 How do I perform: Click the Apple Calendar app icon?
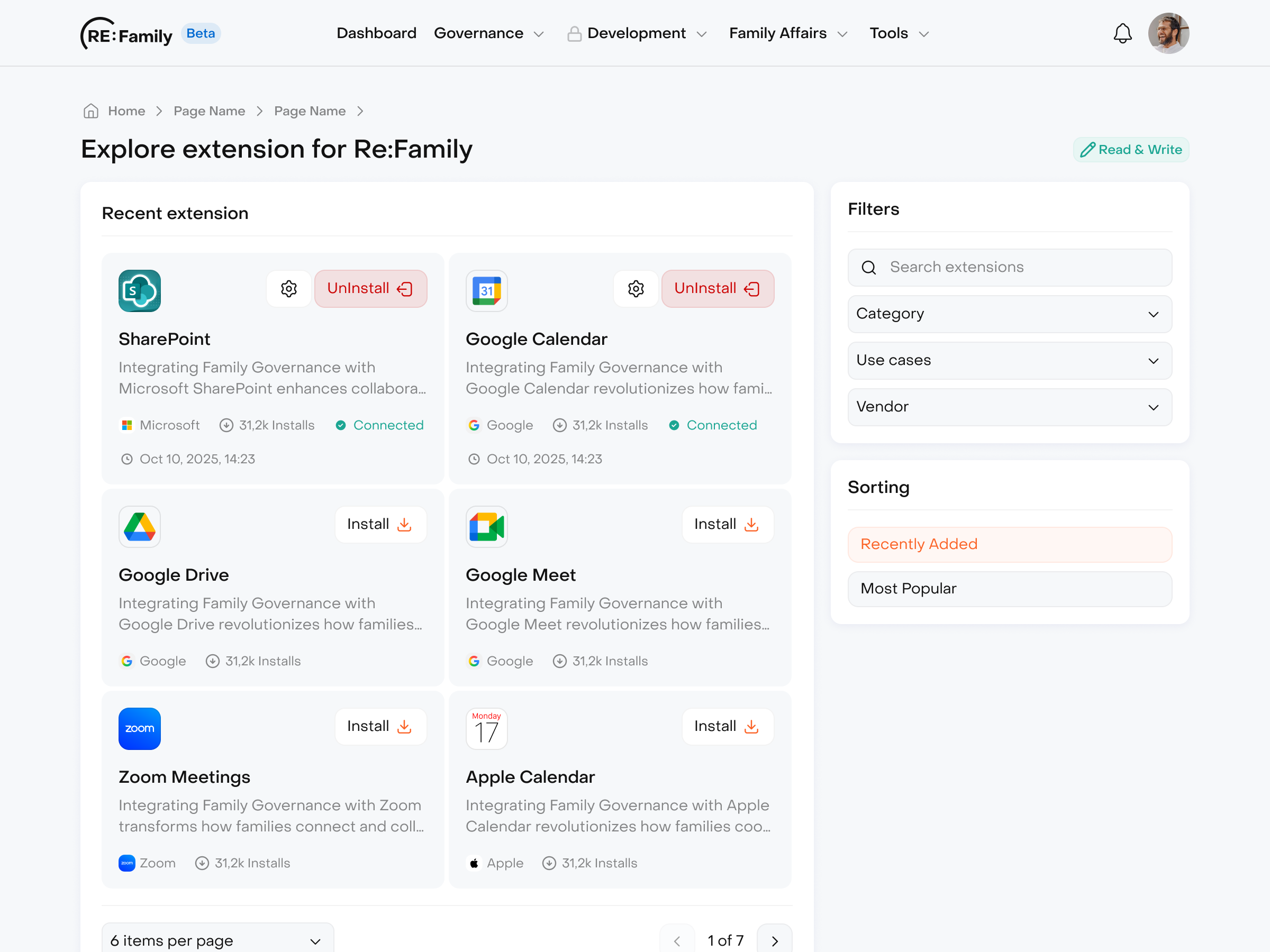(486, 728)
